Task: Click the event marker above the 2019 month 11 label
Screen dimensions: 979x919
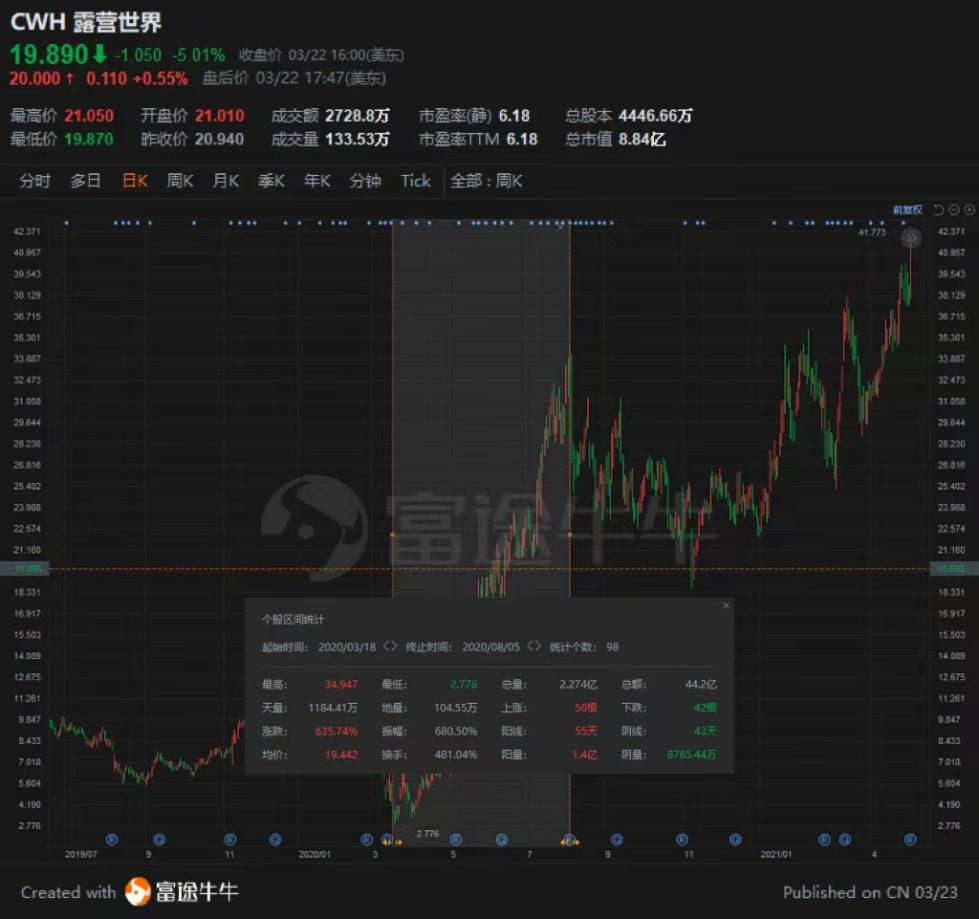Action: 230,840
